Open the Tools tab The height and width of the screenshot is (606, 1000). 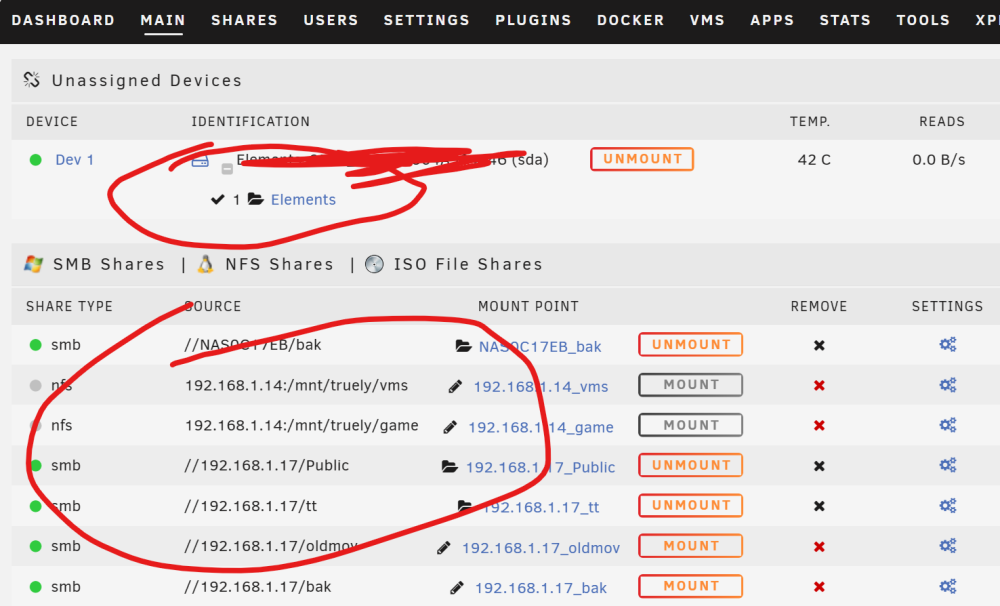pyautogui.click(x=923, y=20)
